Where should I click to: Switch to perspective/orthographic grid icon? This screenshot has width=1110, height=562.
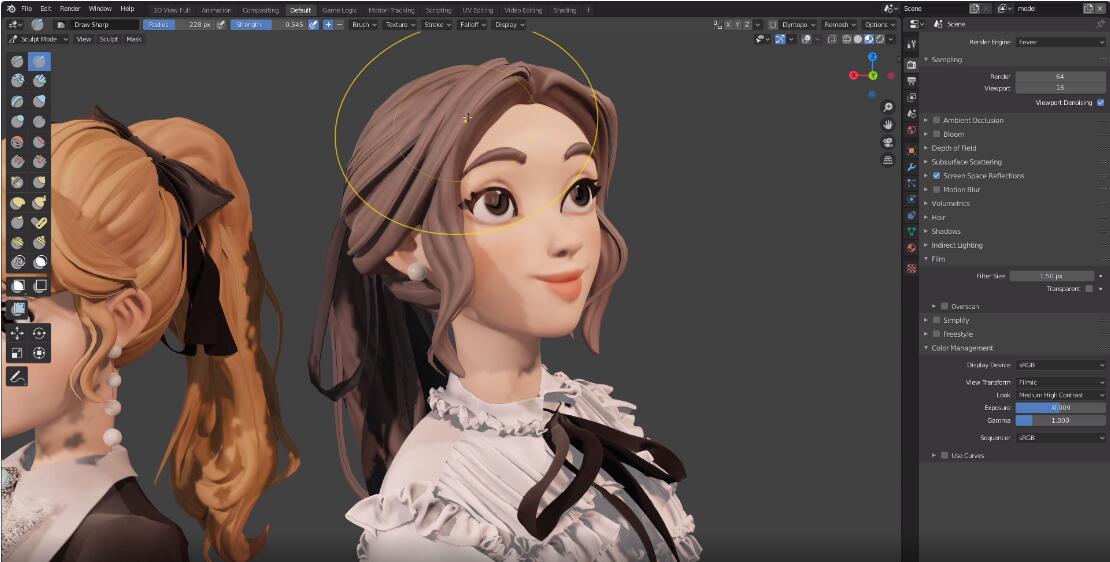(x=887, y=160)
